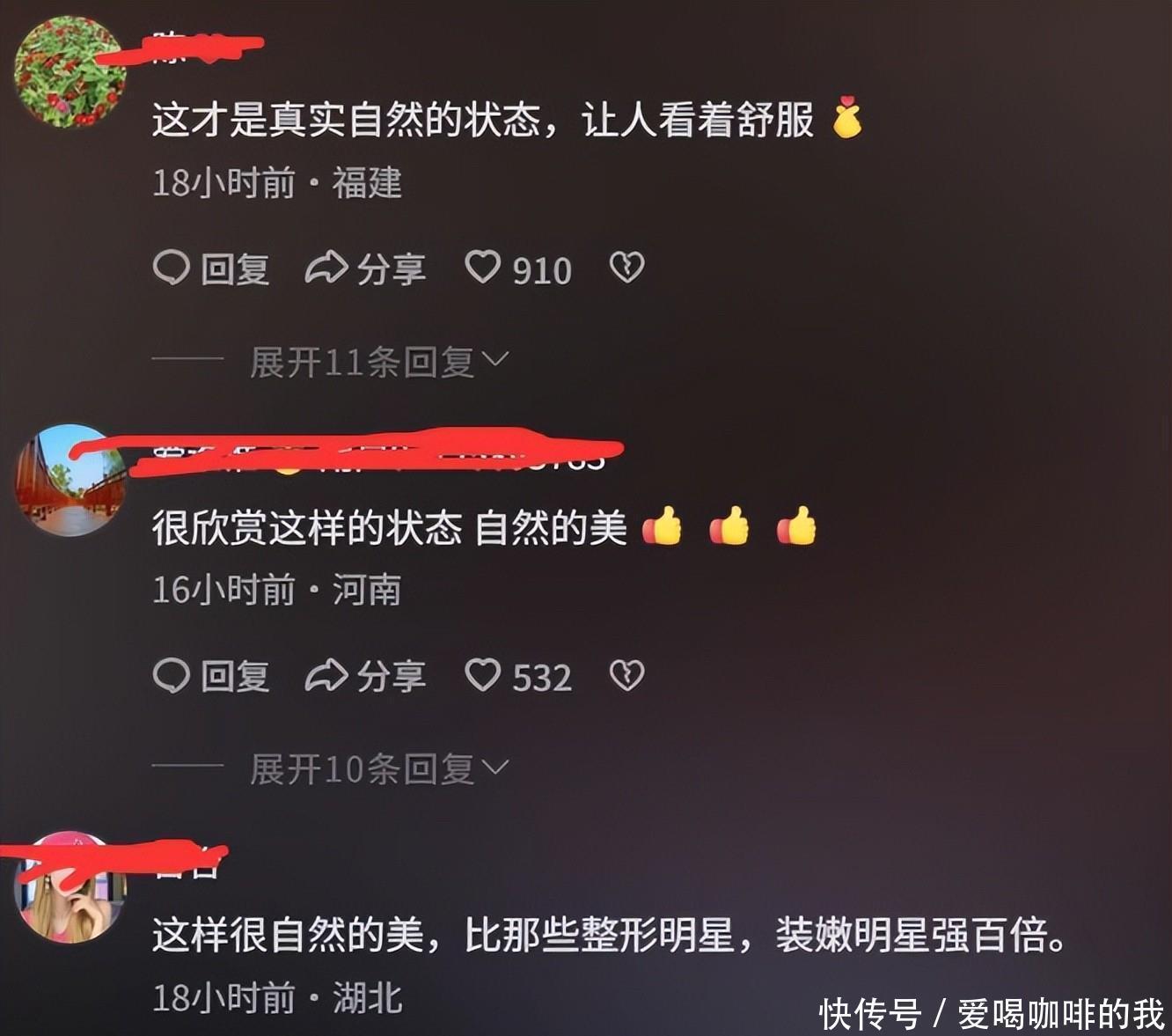Click the comment text about 真实自然的状态
The image size is (1172, 1036).
click(482, 120)
